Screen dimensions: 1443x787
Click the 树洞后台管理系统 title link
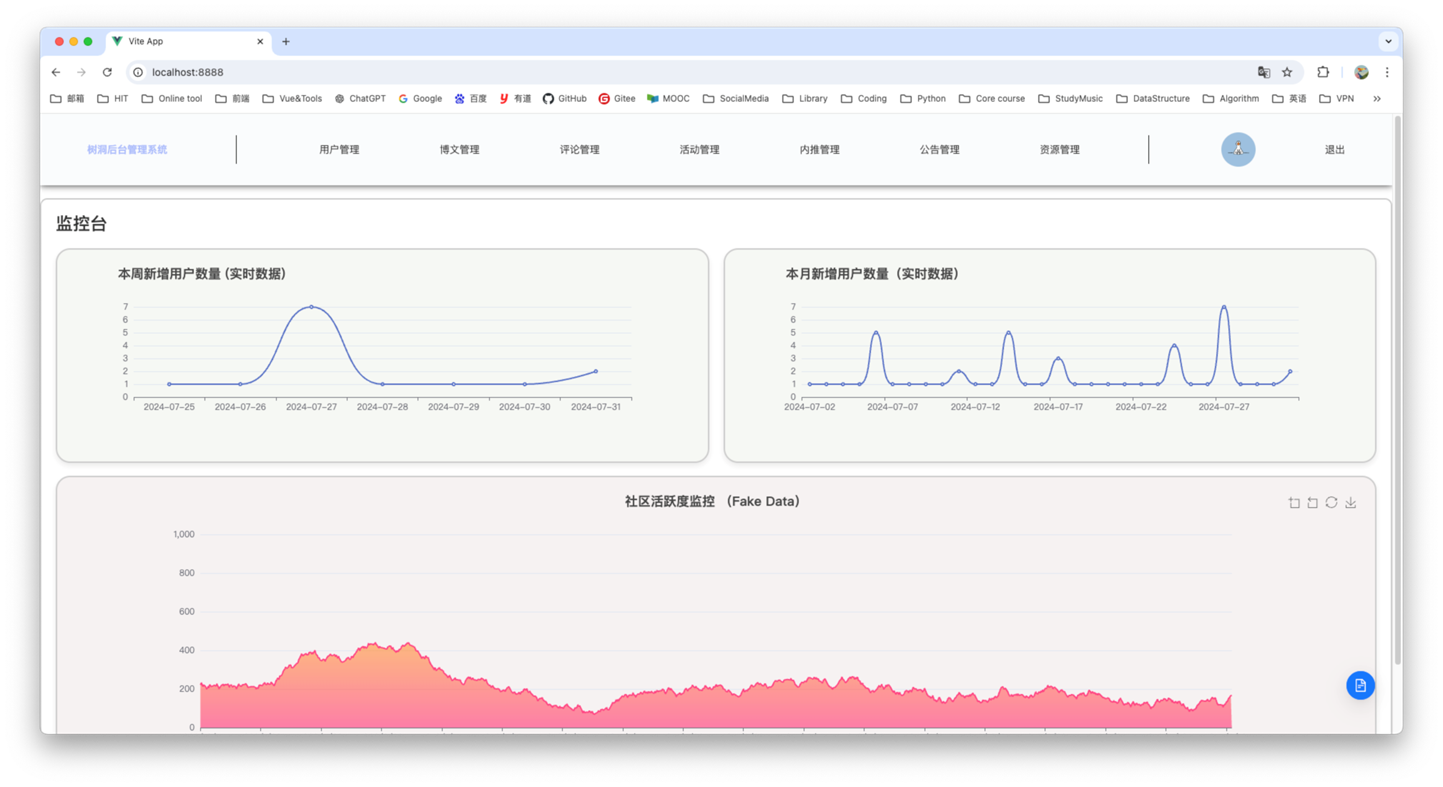tap(127, 150)
